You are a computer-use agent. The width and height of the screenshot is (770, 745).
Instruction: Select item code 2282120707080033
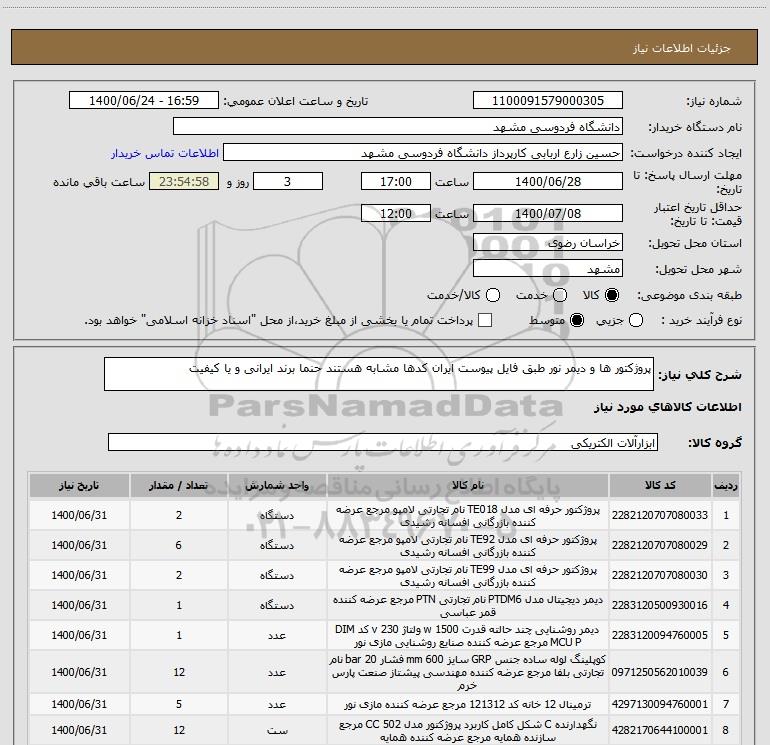[x=660, y=515]
